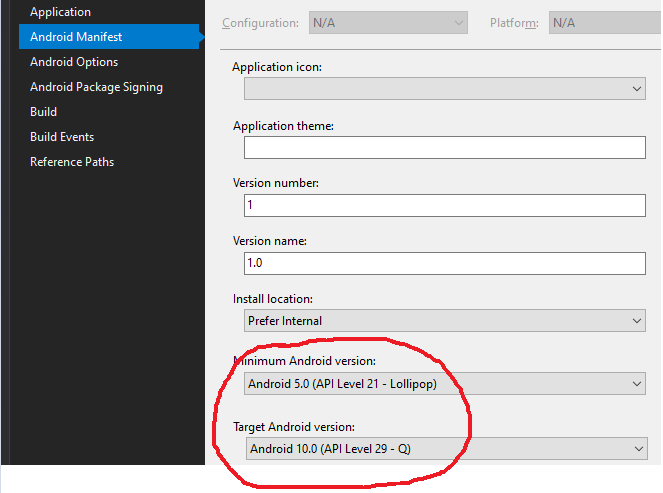Click the Configuration N/A dropdown
The height and width of the screenshot is (493, 663).
point(388,23)
